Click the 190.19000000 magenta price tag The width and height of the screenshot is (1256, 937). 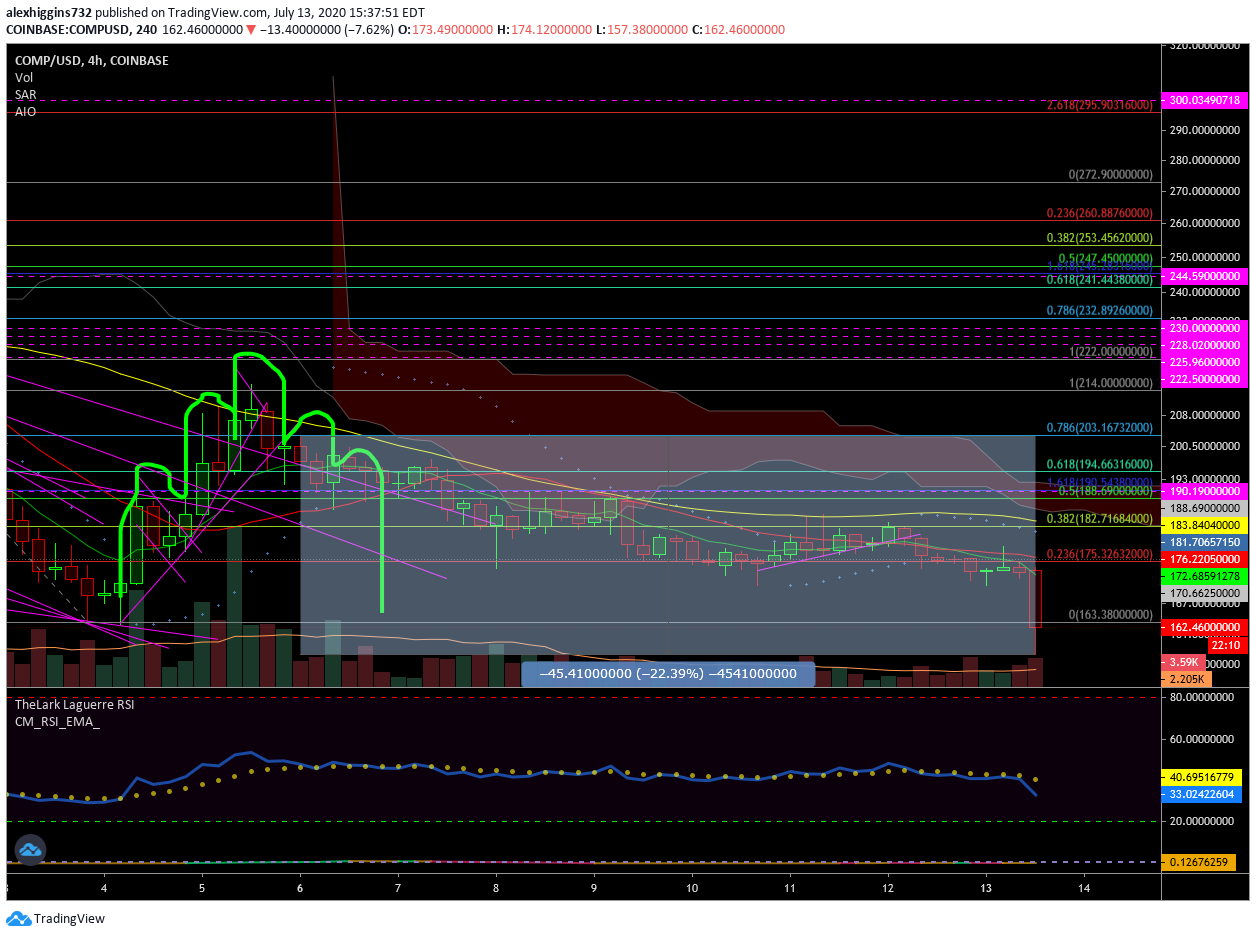[x=1207, y=491]
